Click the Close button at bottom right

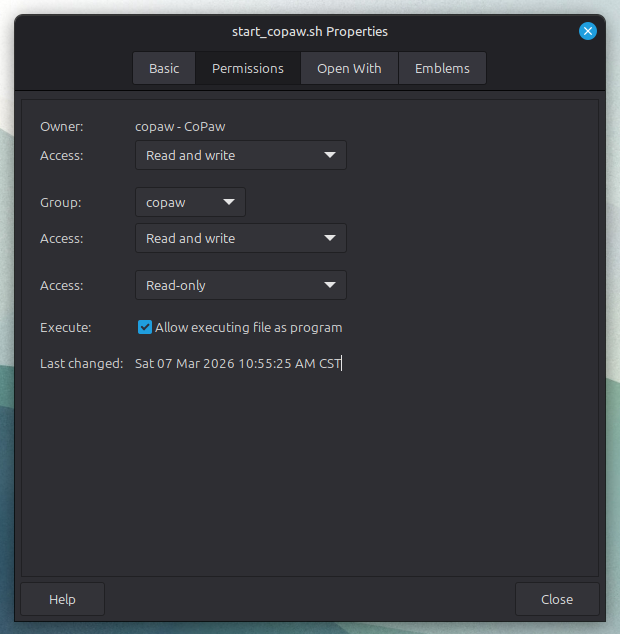click(556, 600)
